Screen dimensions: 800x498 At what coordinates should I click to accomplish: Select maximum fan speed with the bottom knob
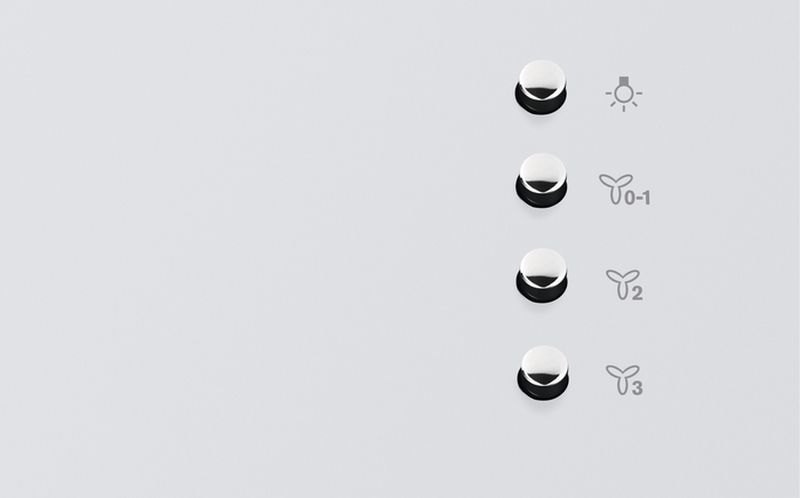coord(543,373)
